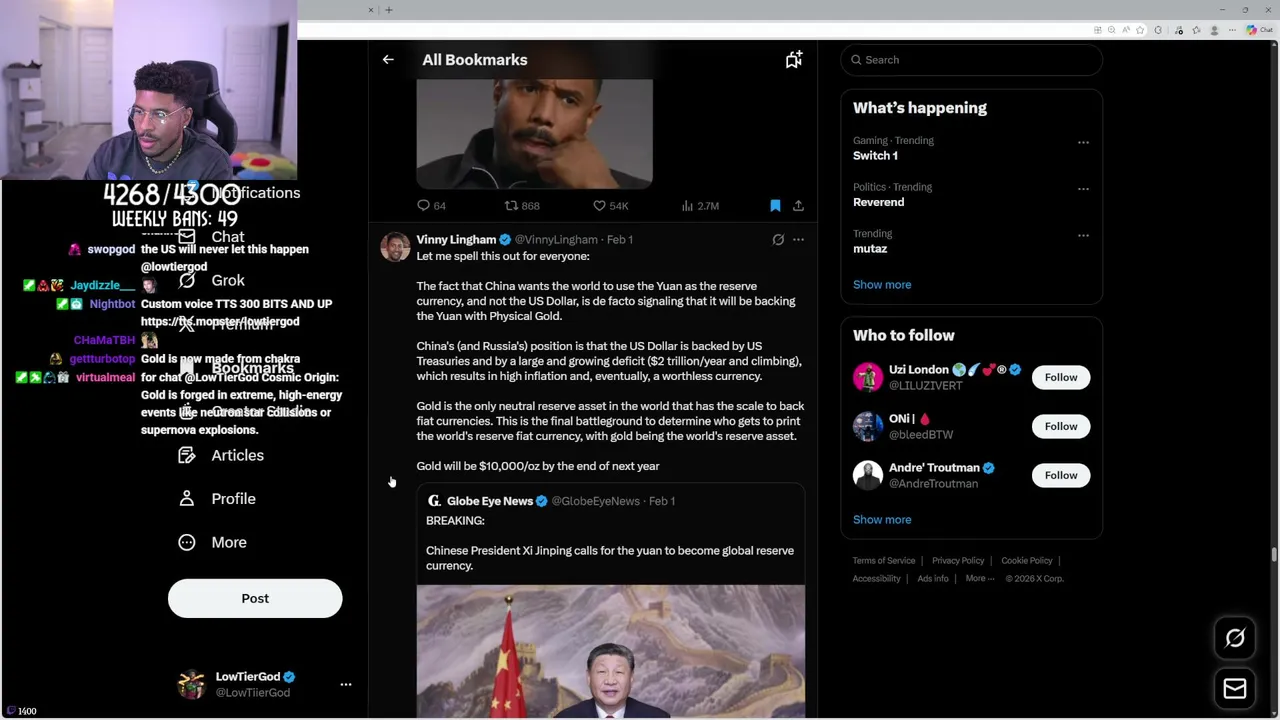Image resolution: width=1280 pixels, height=720 pixels.
Task: Share the top post via share icon
Action: point(798,206)
